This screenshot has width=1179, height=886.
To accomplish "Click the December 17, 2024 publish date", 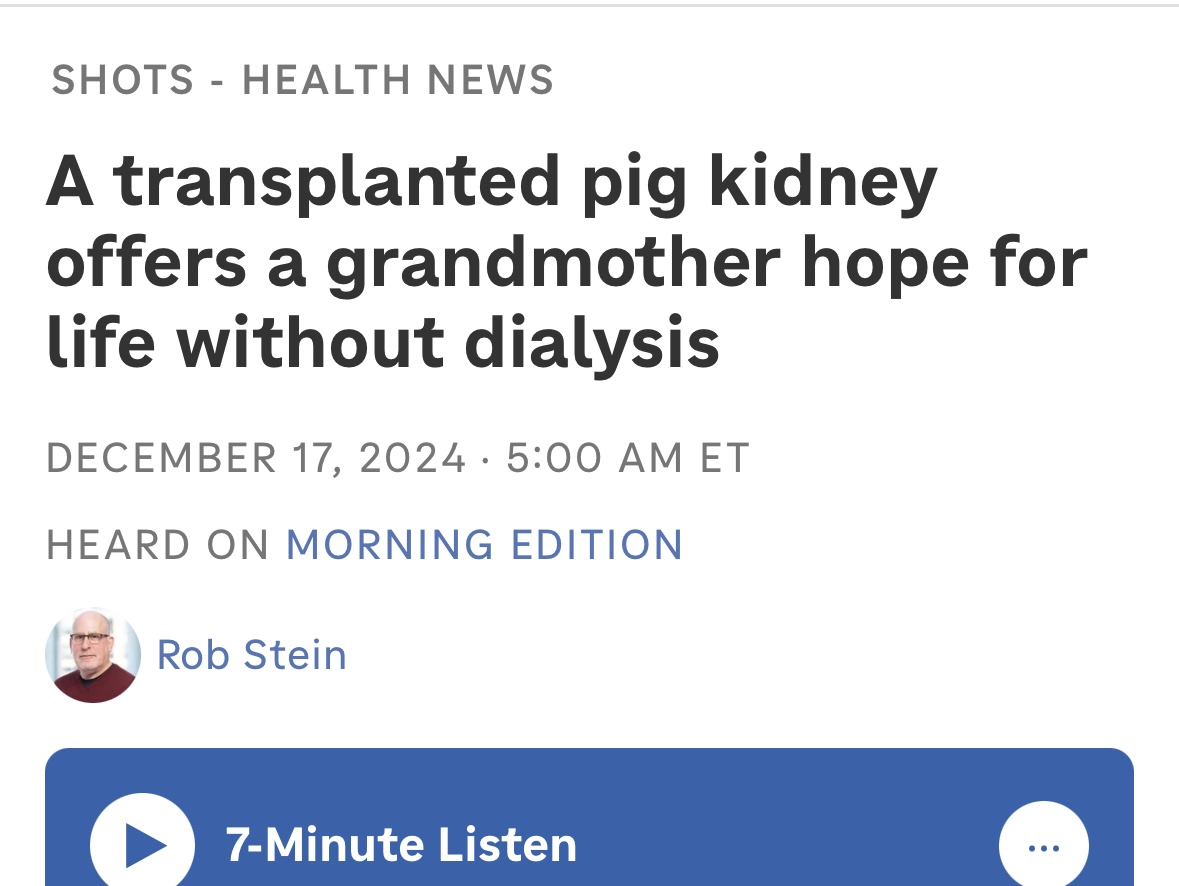I will [256, 458].
